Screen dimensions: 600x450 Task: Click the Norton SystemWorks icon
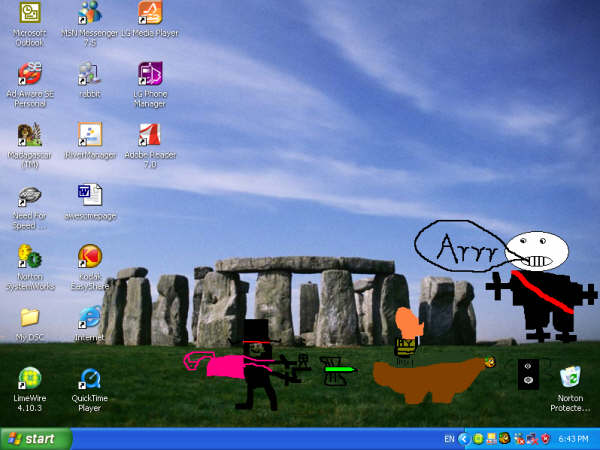tap(30, 256)
